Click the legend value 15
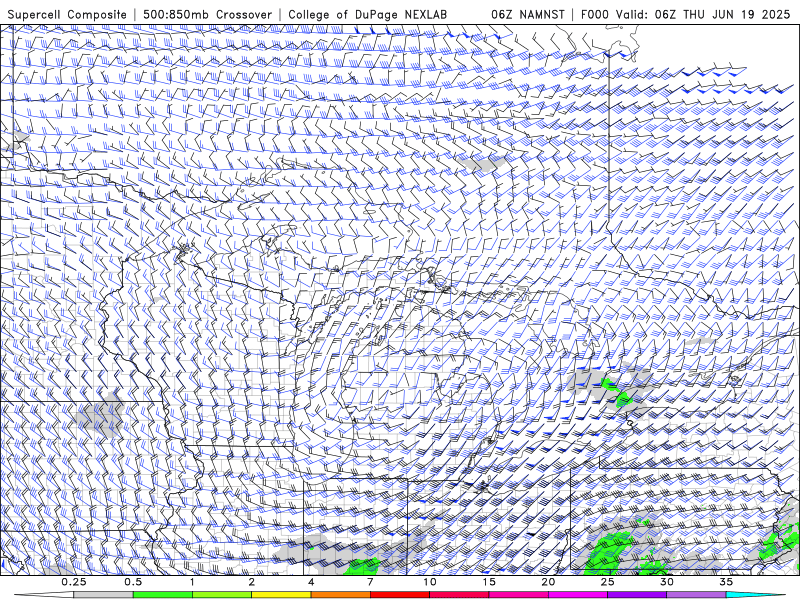Screen dimensions: 800x600 pyautogui.click(x=489, y=582)
